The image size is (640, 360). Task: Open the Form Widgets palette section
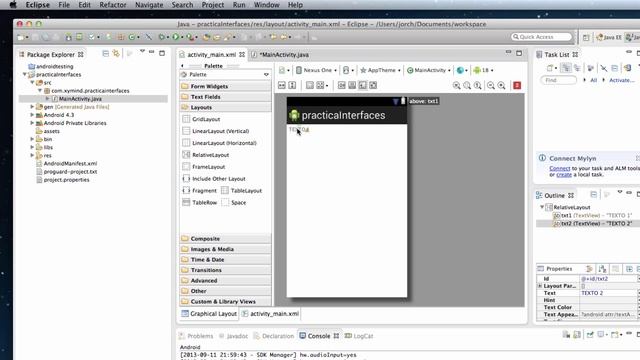(x=225, y=86)
